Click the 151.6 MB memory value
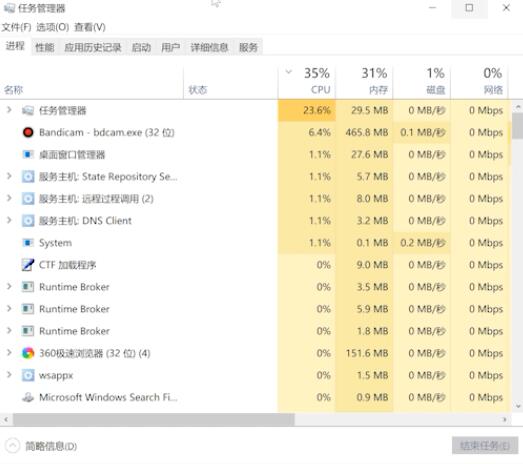The width and height of the screenshot is (523, 464). pyautogui.click(x=367, y=353)
